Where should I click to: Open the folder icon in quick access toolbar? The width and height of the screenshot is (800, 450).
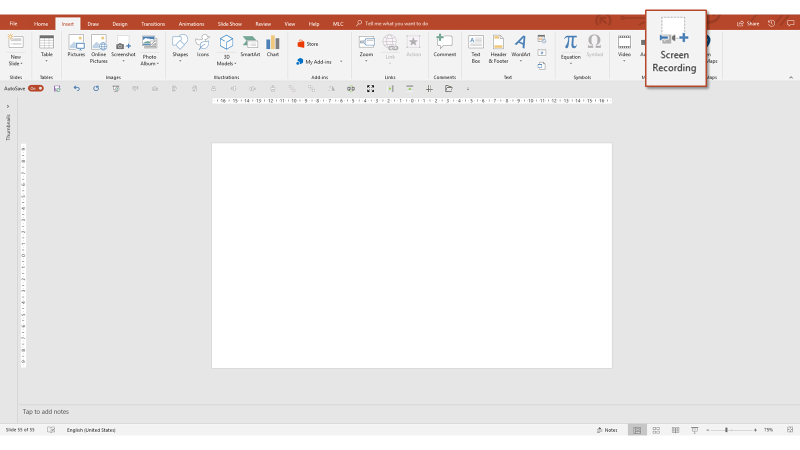pos(448,88)
